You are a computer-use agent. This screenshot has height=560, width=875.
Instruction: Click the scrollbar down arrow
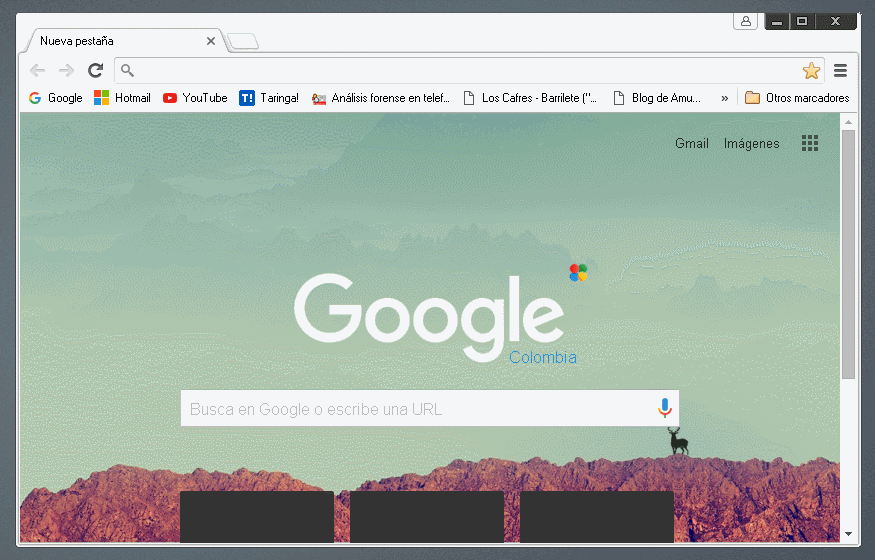[x=848, y=534]
